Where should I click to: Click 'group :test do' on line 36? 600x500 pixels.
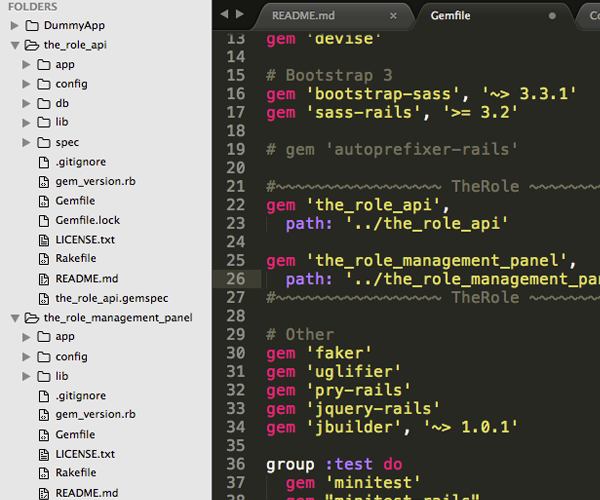(x=334, y=464)
